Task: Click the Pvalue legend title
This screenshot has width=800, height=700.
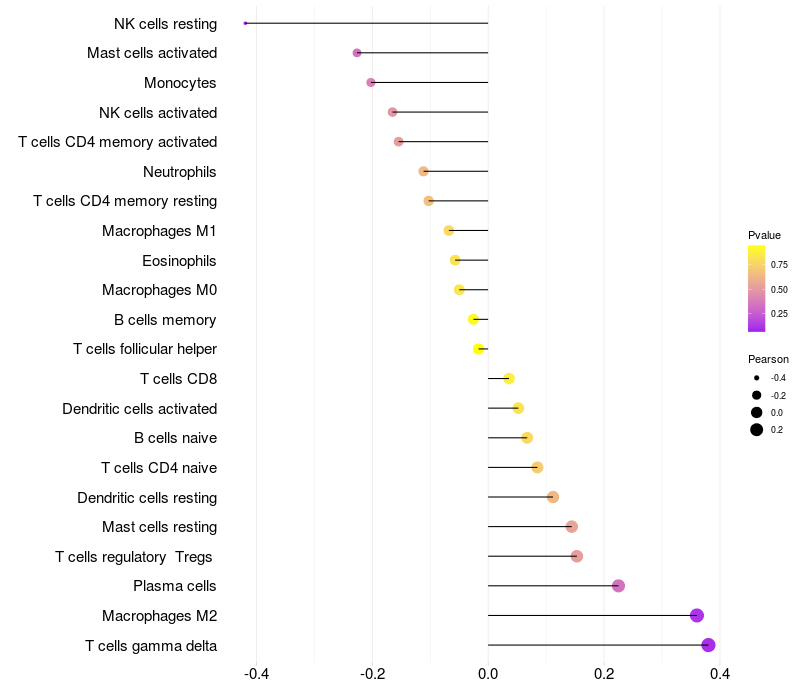Action: 764,235
